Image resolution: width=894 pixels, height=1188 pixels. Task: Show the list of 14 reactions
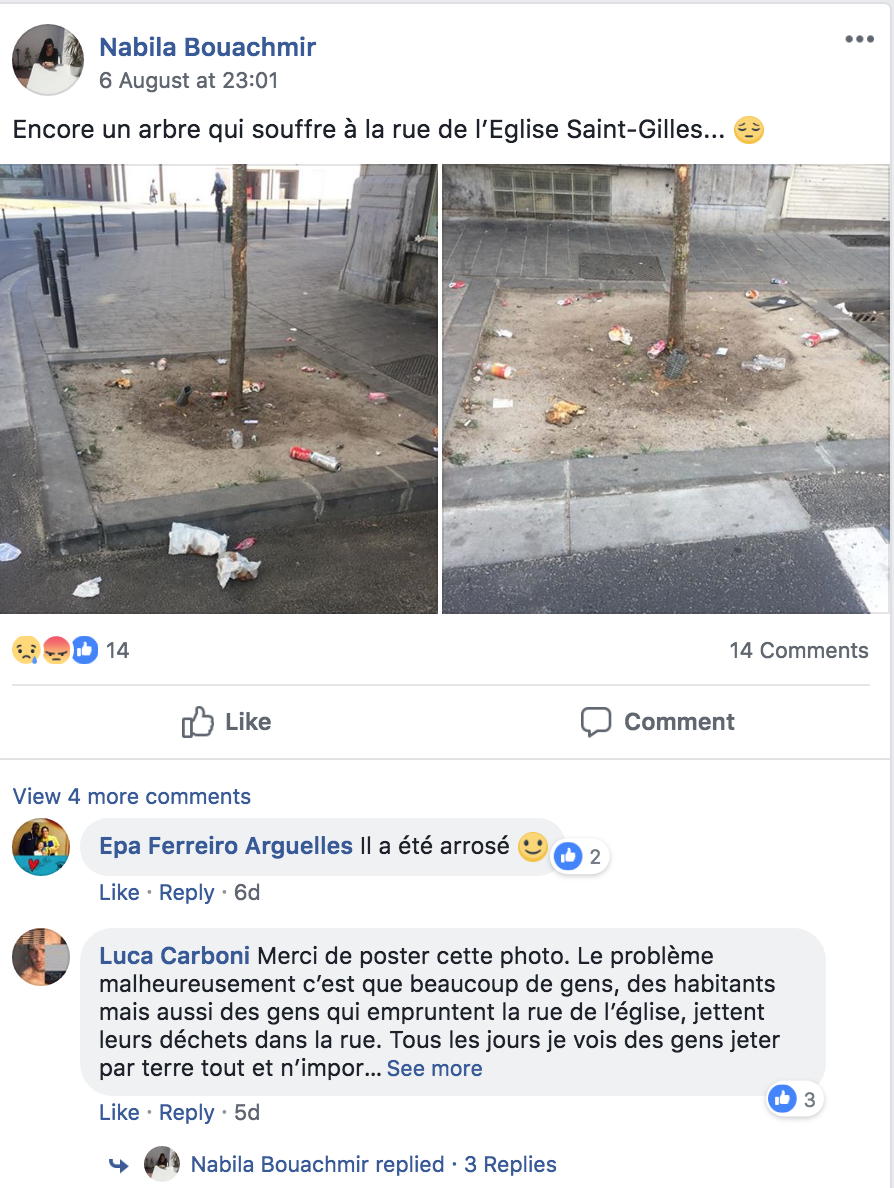(x=117, y=651)
